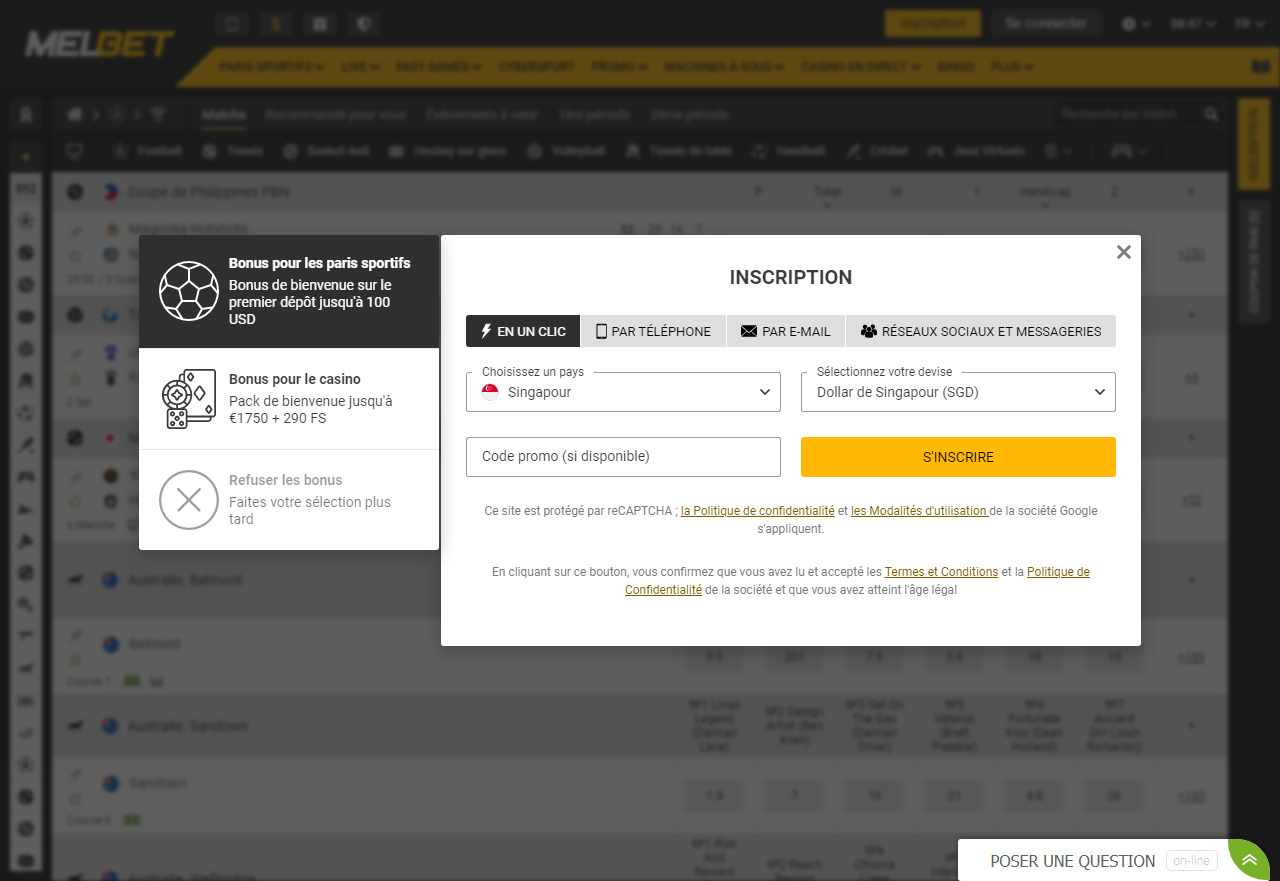The width and height of the screenshot is (1280, 881).
Task: Select the 2ème période tab
Action: 689,115
